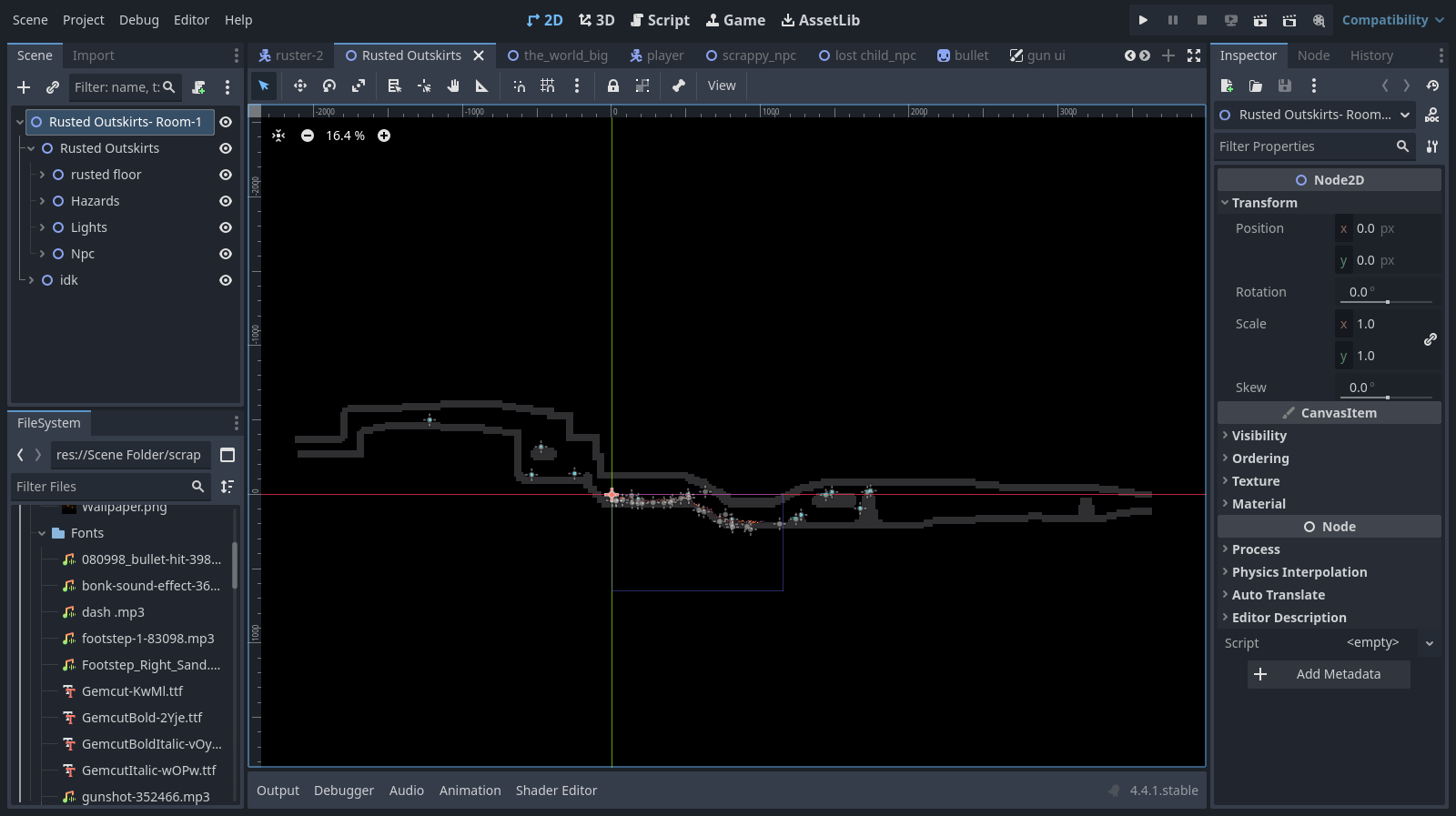Open the View menu button

click(x=722, y=86)
